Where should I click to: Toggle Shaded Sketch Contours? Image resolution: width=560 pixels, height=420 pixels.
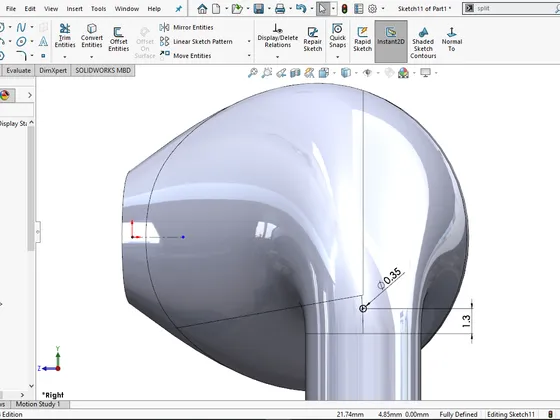pos(423,43)
